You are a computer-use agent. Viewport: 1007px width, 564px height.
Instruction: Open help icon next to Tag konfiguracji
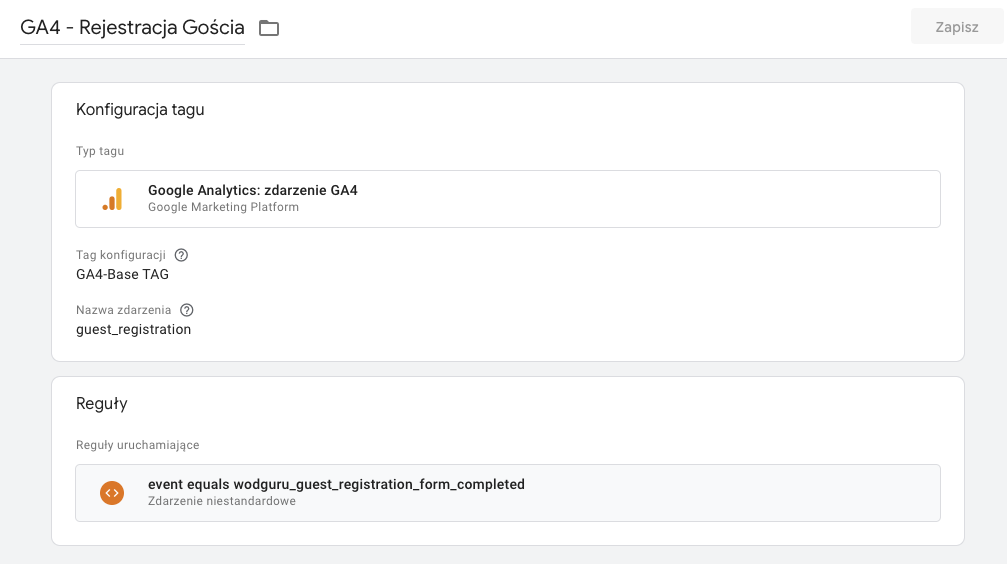pos(181,255)
